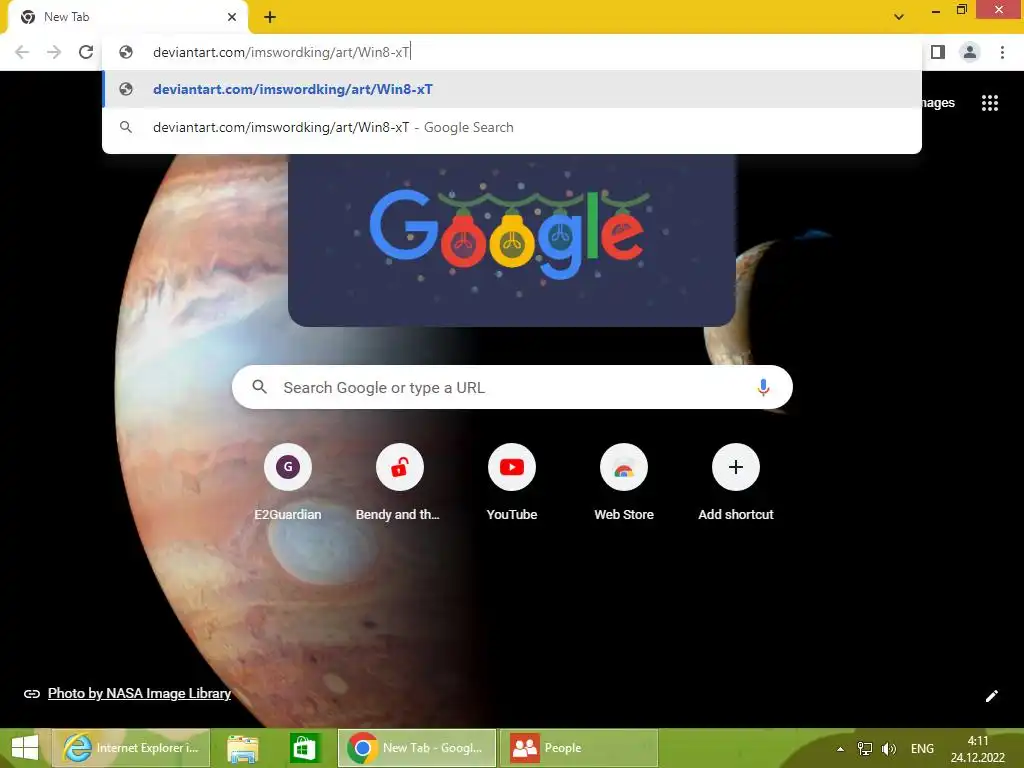
Task: Open the Bendy and th... shortcut
Action: [x=399, y=481]
